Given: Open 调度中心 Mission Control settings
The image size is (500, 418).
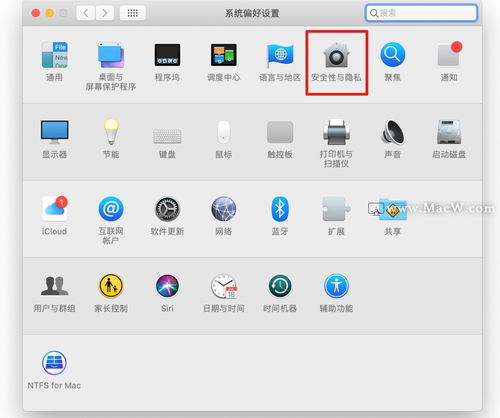Looking at the screenshot, I should [x=224, y=62].
